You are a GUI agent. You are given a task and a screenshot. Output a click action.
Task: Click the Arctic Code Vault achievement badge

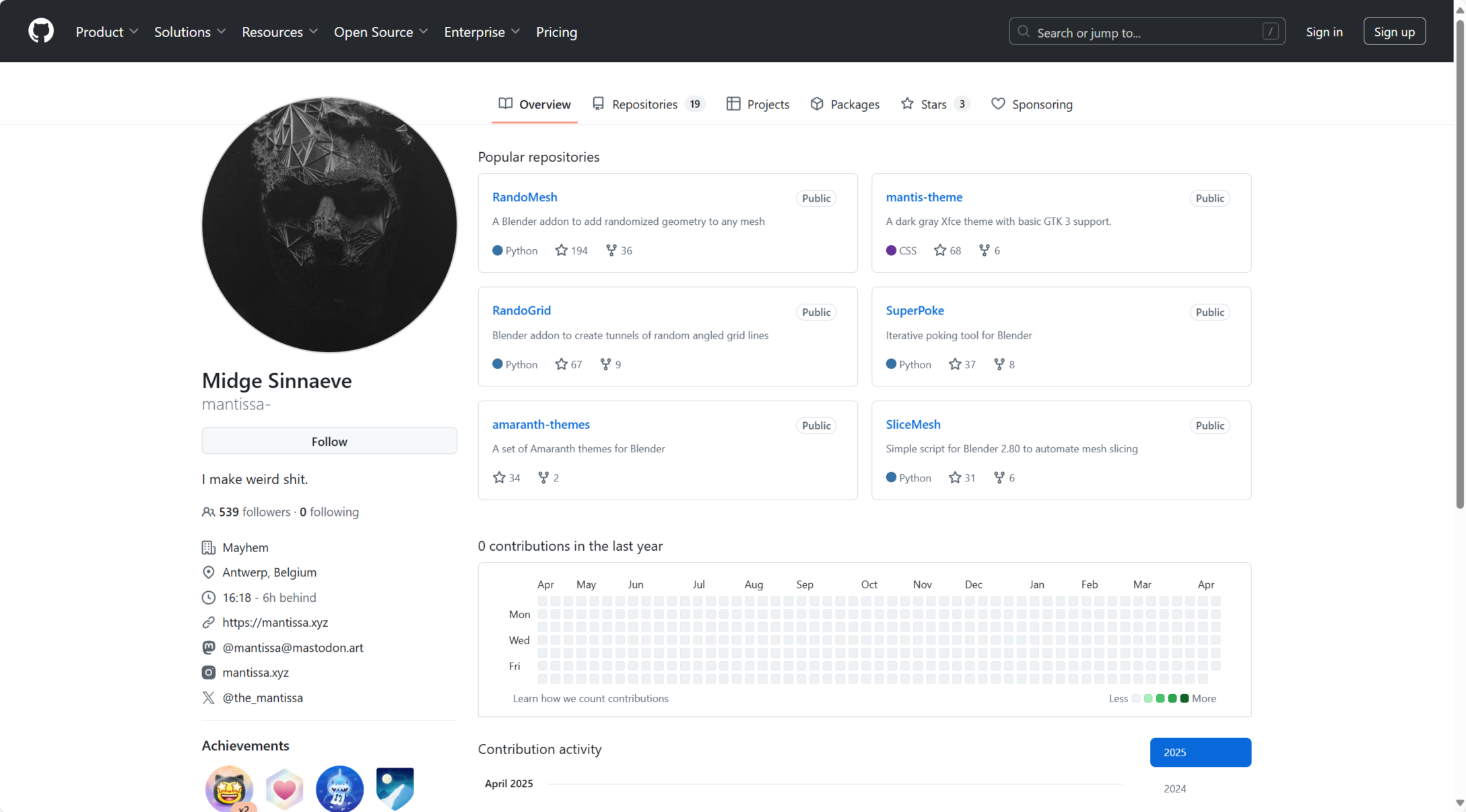pos(395,788)
